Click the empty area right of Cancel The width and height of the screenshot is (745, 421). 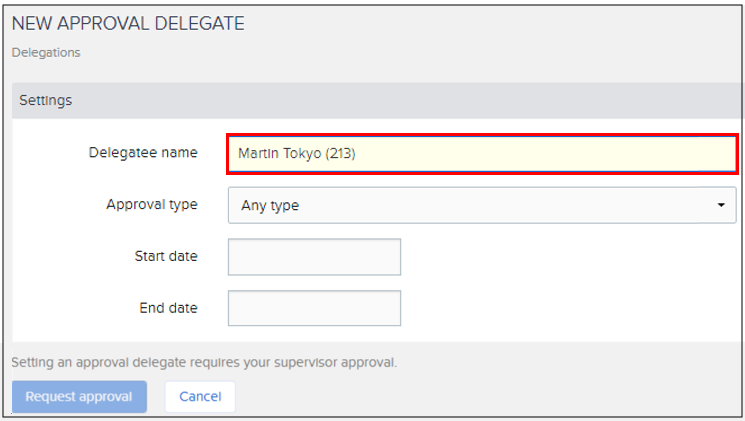coord(480,397)
